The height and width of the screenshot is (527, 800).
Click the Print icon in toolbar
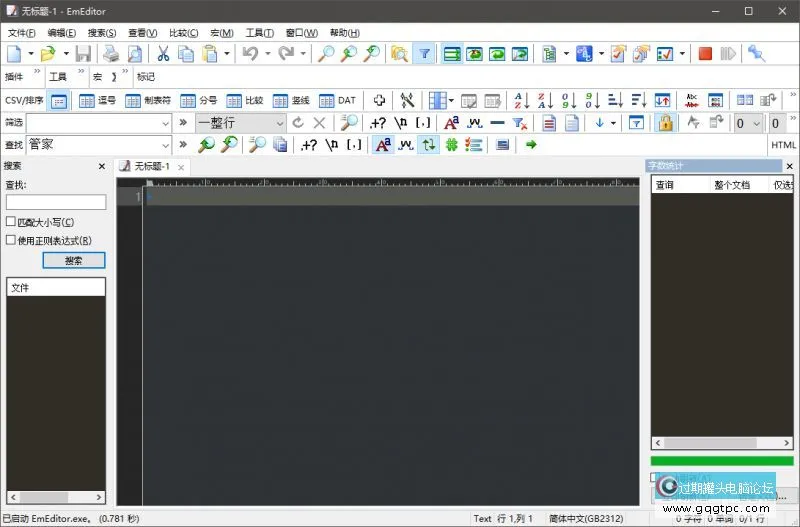pyautogui.click(x=112, y=54)
